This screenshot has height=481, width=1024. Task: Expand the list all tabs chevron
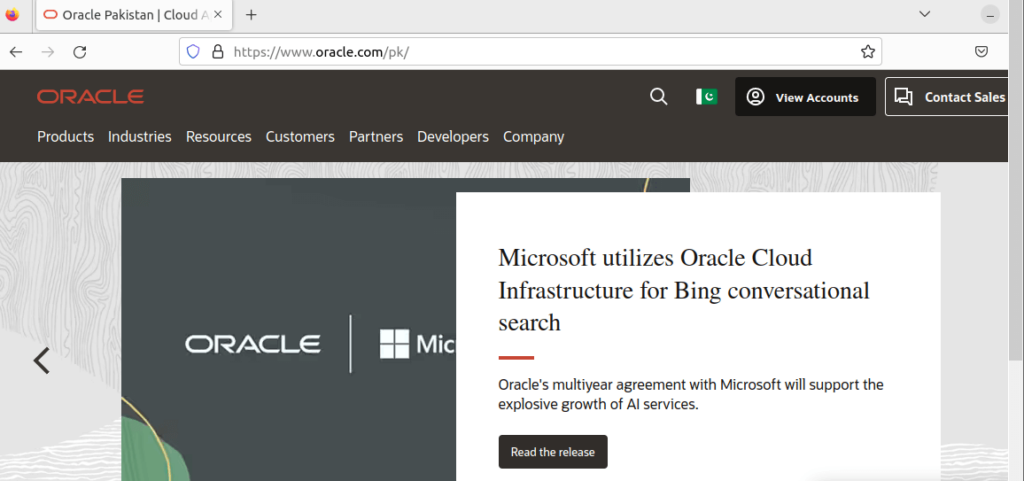point(925,14)
